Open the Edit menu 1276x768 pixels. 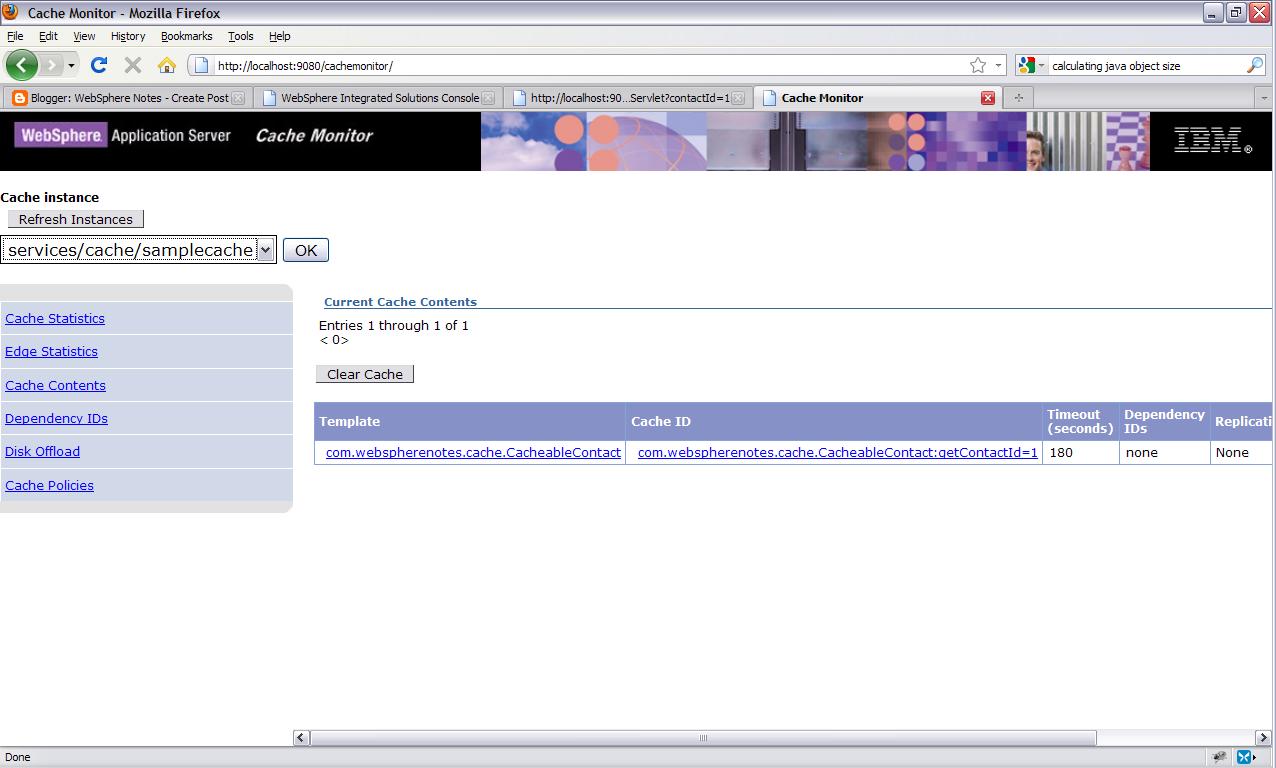click(x=48, y=36)
